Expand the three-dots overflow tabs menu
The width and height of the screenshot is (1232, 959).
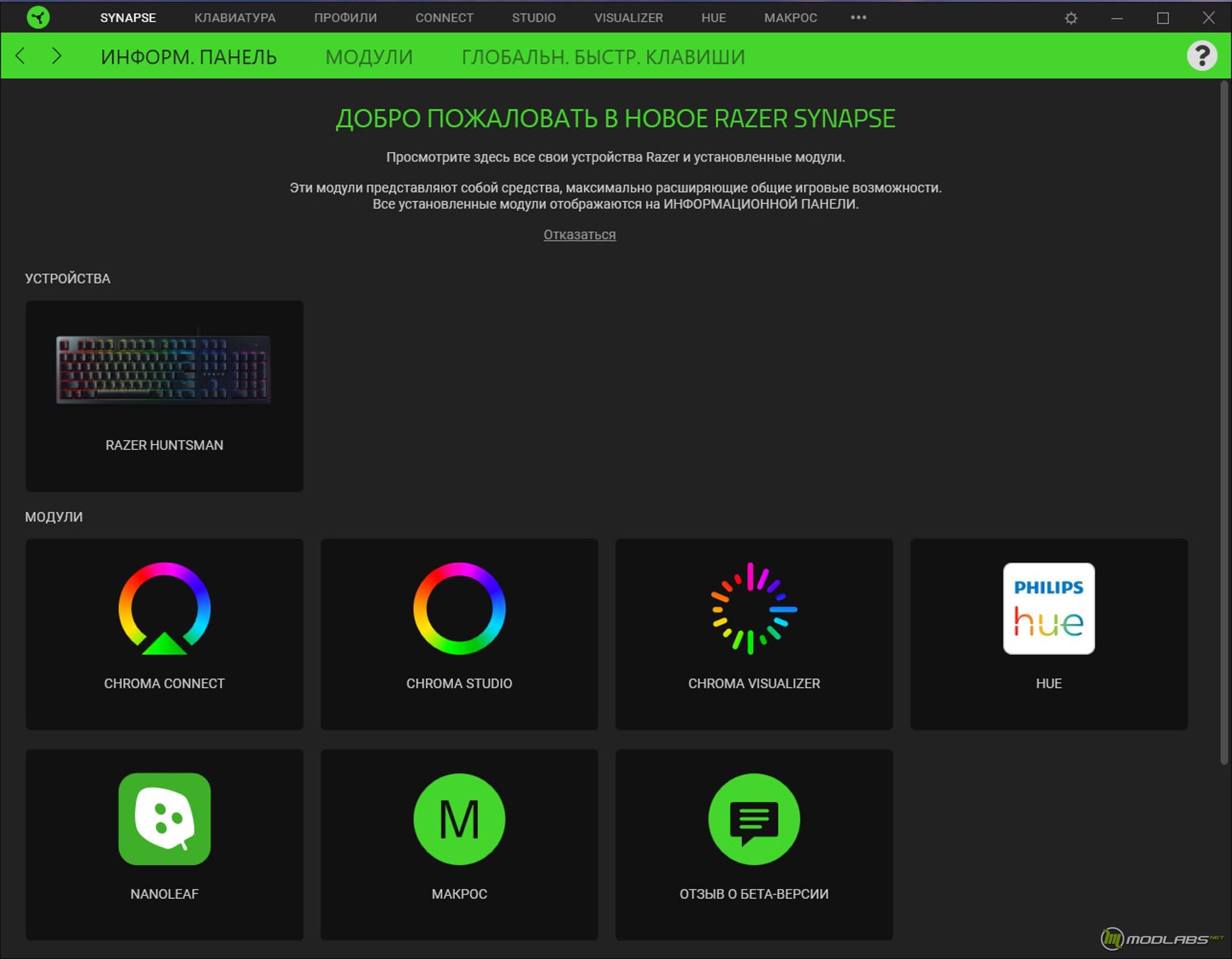point(858,17)
